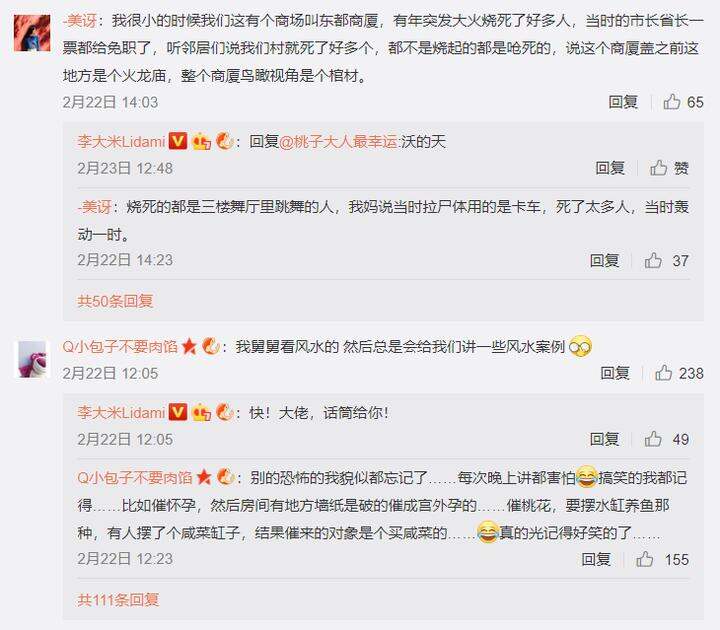Expand all 50 replies (共50条回复)
Viewport: 720px width, 630px height.
coord(115,301)
